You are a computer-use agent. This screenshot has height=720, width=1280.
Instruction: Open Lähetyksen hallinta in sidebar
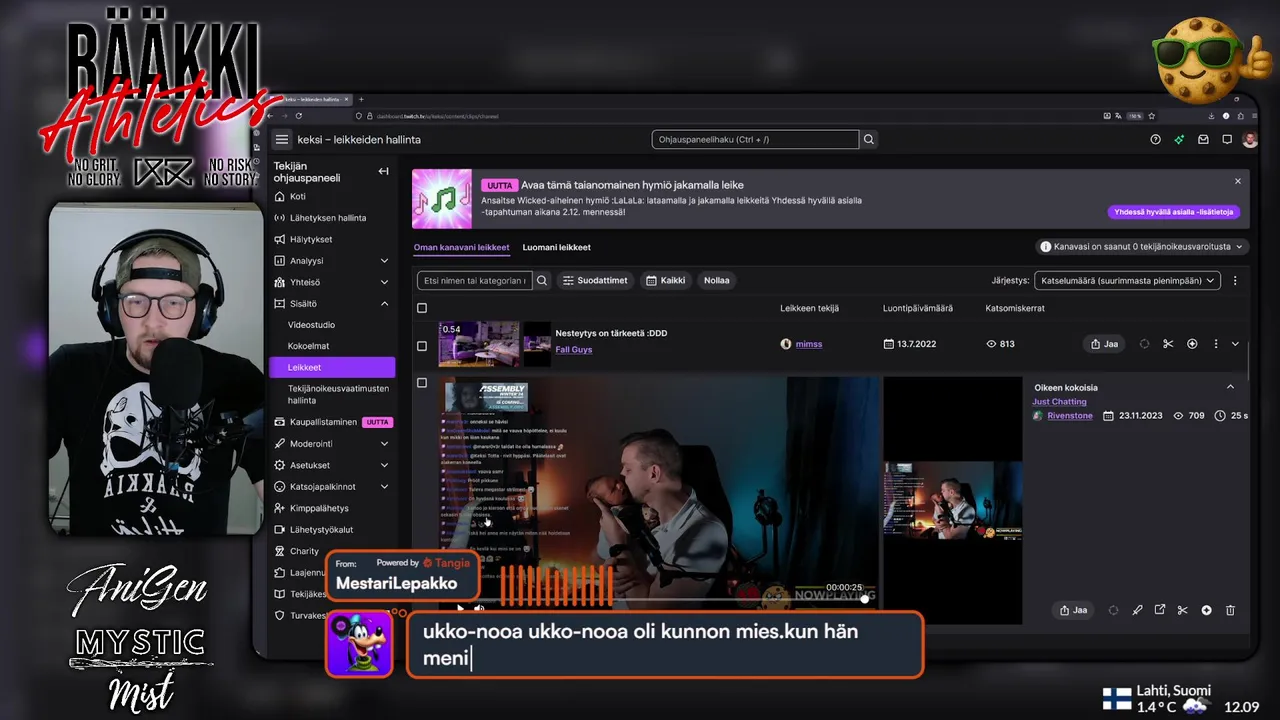tap(327, 218)
